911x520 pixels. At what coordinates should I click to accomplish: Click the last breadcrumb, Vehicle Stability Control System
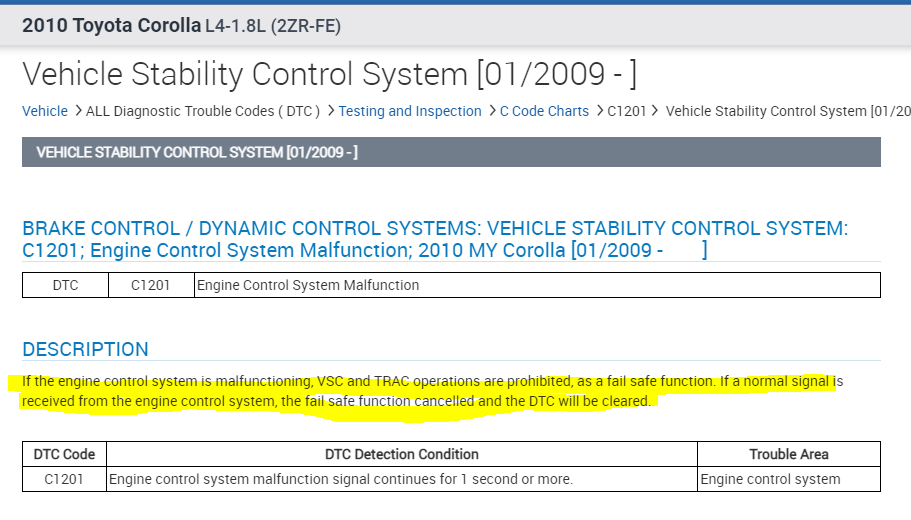click(787, 111)
